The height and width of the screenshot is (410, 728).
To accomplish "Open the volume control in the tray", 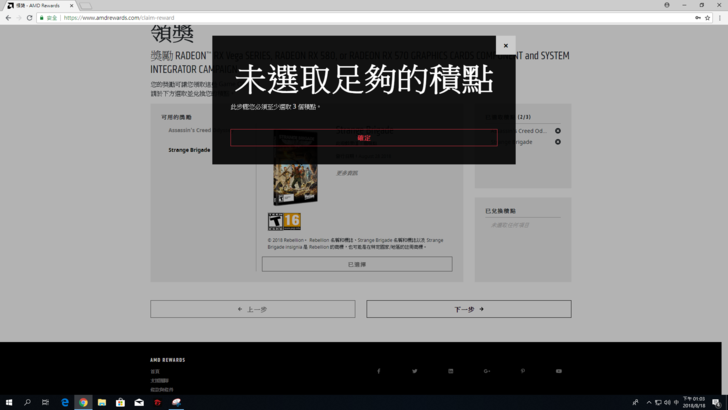I will tap(667, 403).
